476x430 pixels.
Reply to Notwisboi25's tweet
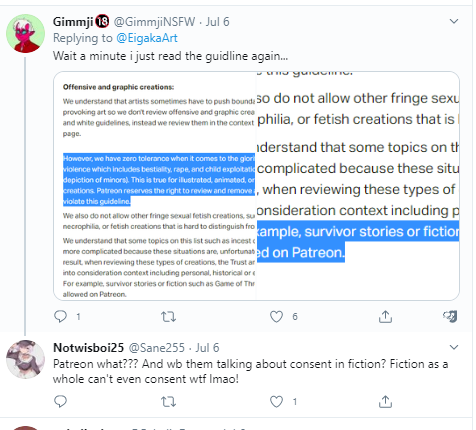click(x=60, y=401)
